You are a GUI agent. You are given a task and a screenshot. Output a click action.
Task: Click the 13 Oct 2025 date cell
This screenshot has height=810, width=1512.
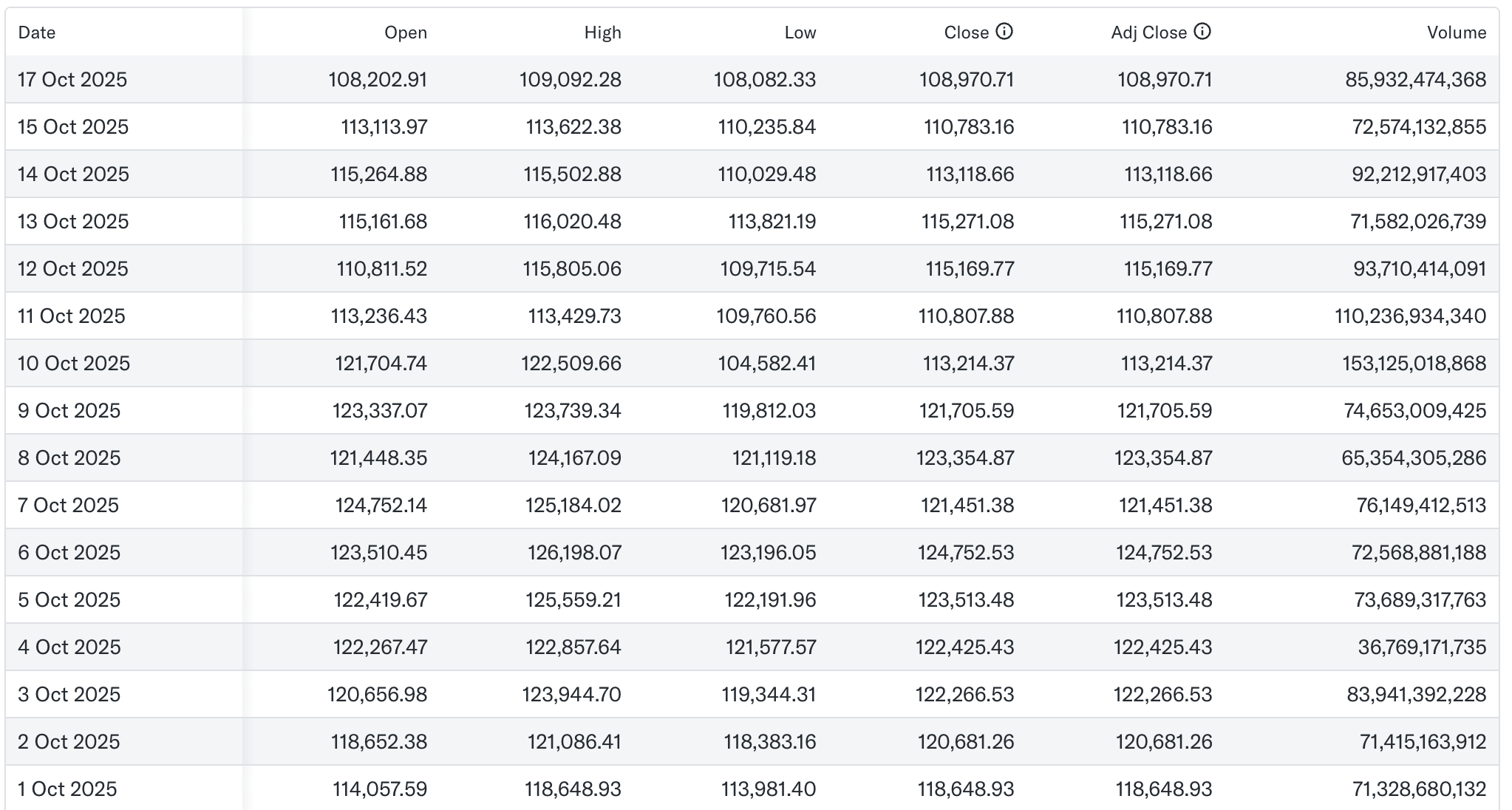[73, 222]
